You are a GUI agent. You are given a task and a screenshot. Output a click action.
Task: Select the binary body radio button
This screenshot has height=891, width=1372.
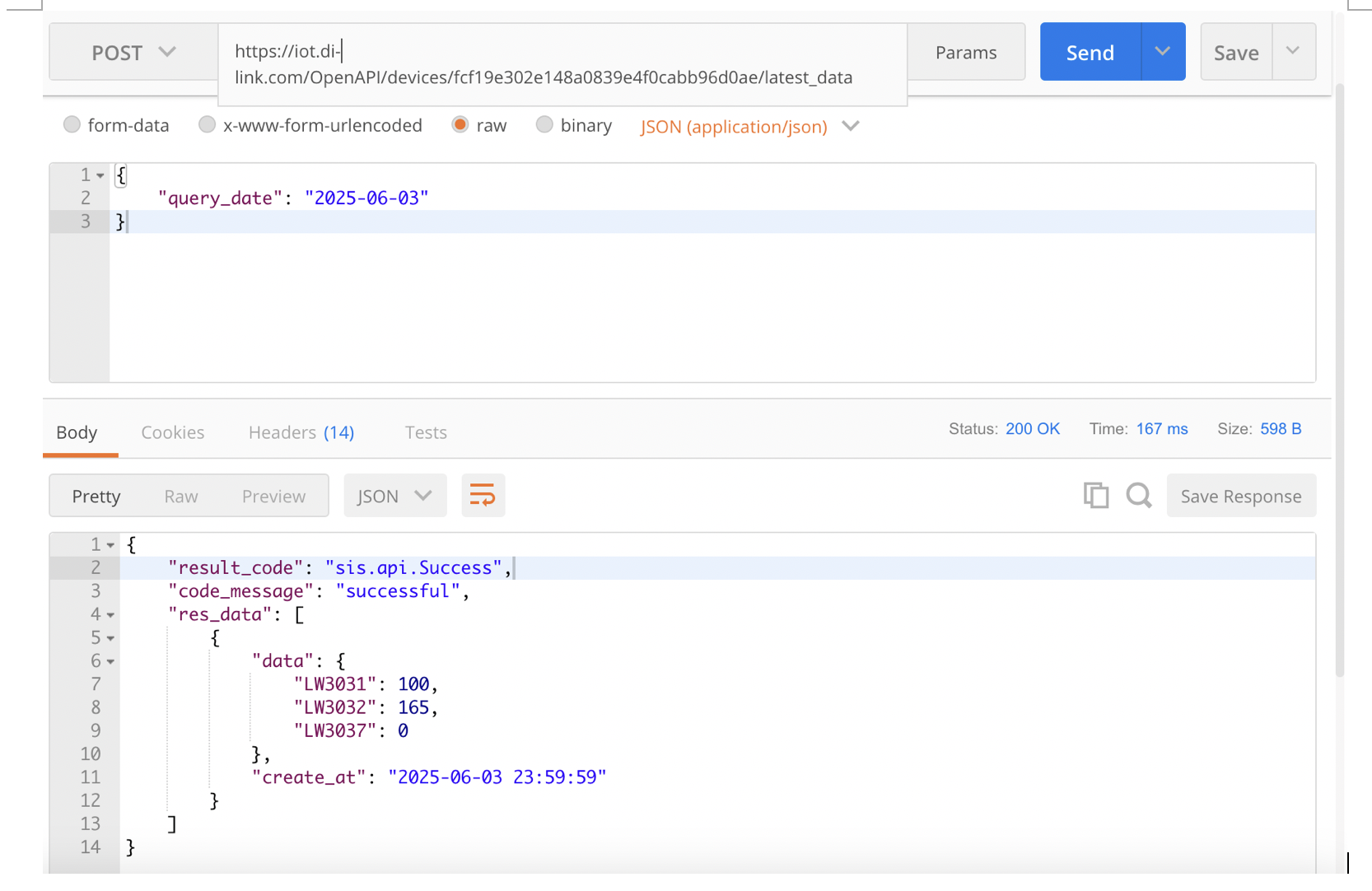point(544,125)
